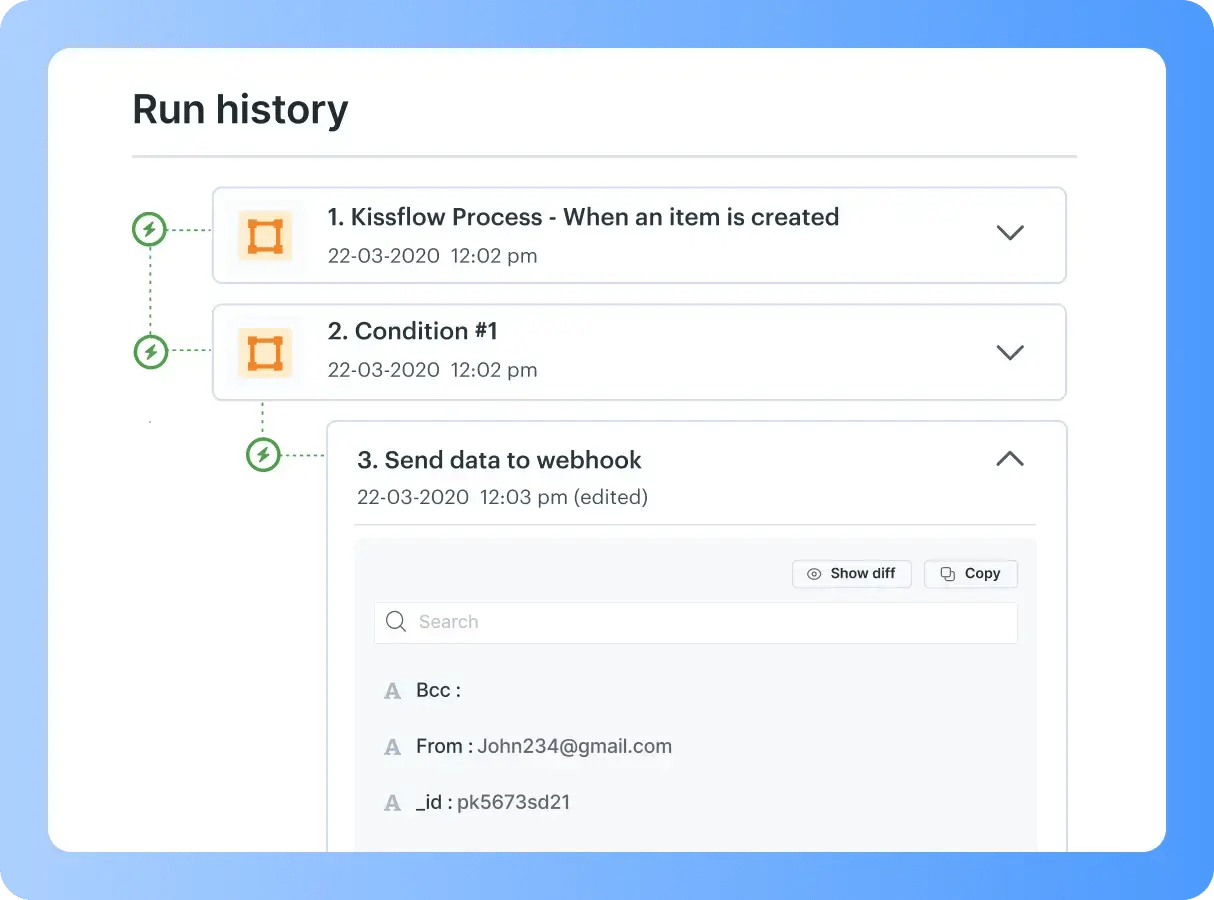Click the orange Kissflow Process app icon in step 1
The width and height of the screenshot is (1214, 900).
[265, 236]
